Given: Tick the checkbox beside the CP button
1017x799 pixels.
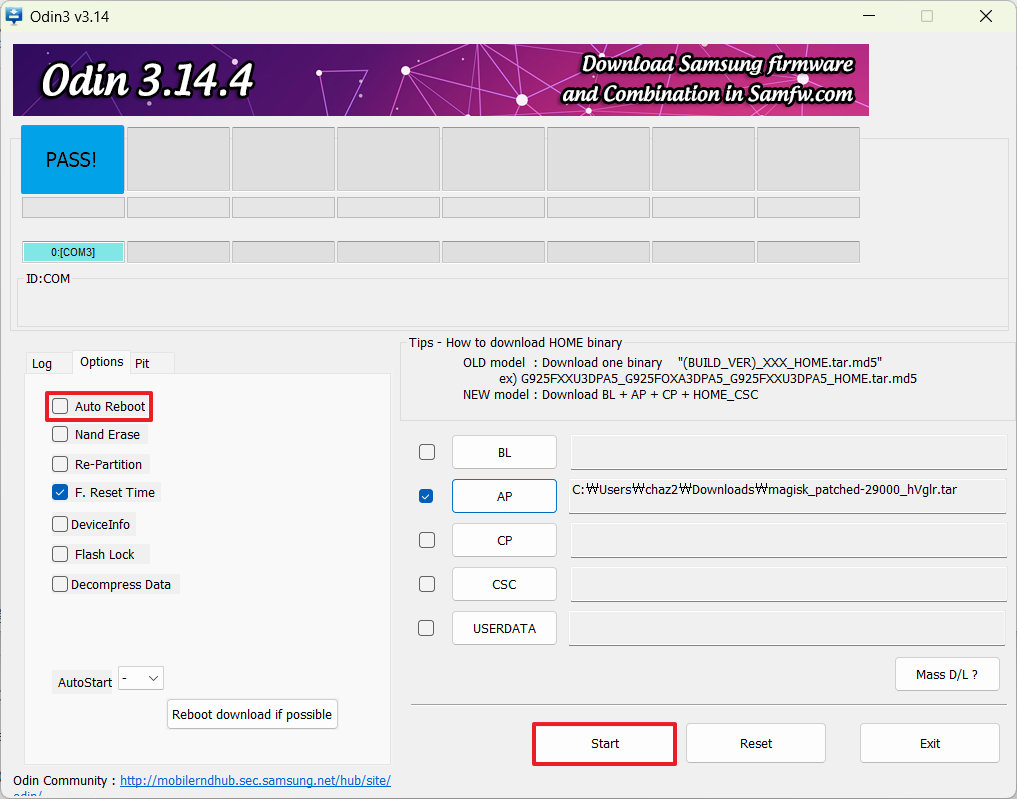Looking at the screenshot, I should coord(427,540).
